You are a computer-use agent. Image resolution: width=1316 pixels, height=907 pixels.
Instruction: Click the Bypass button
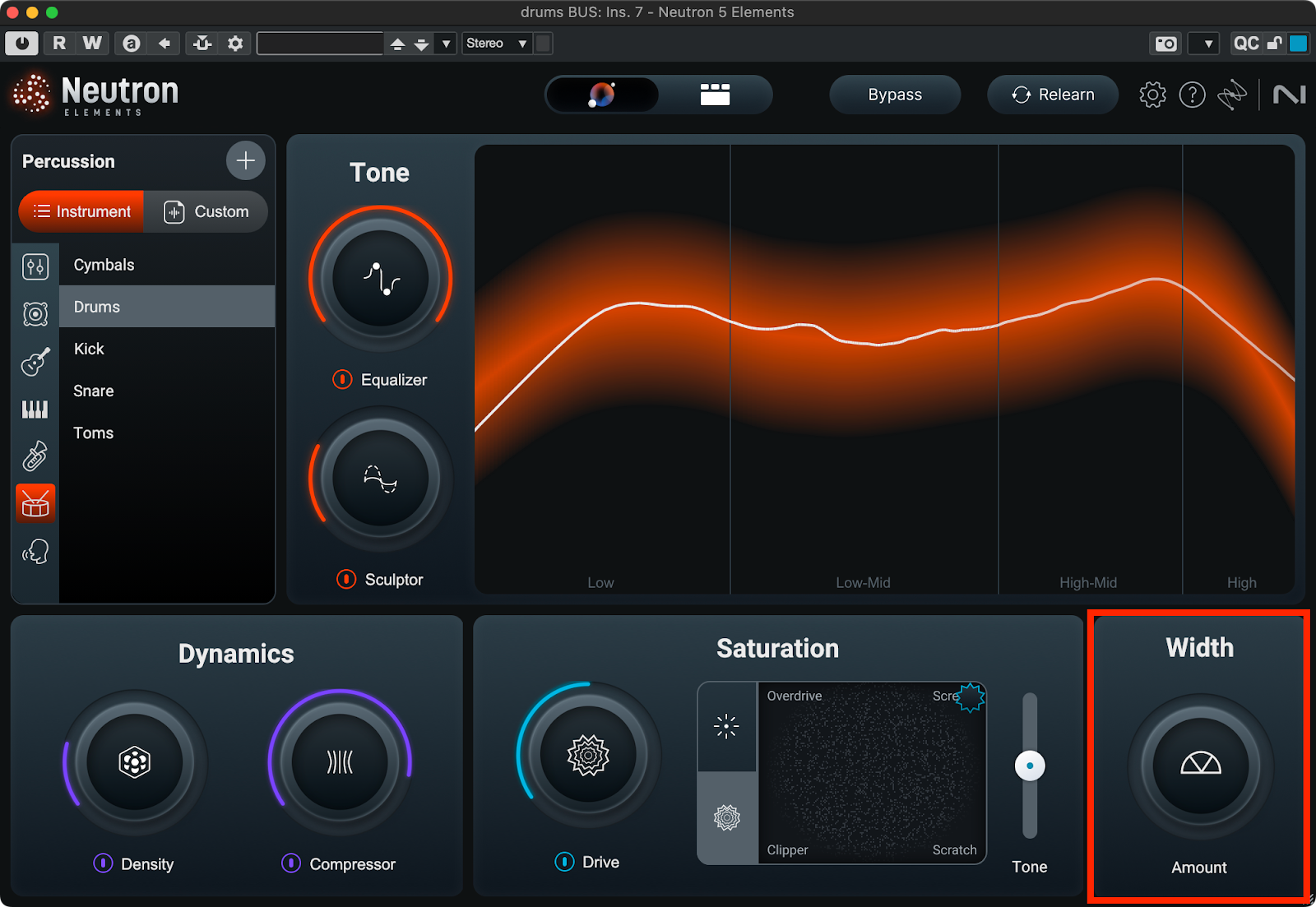pyautogui.click(x=894, y=95)
